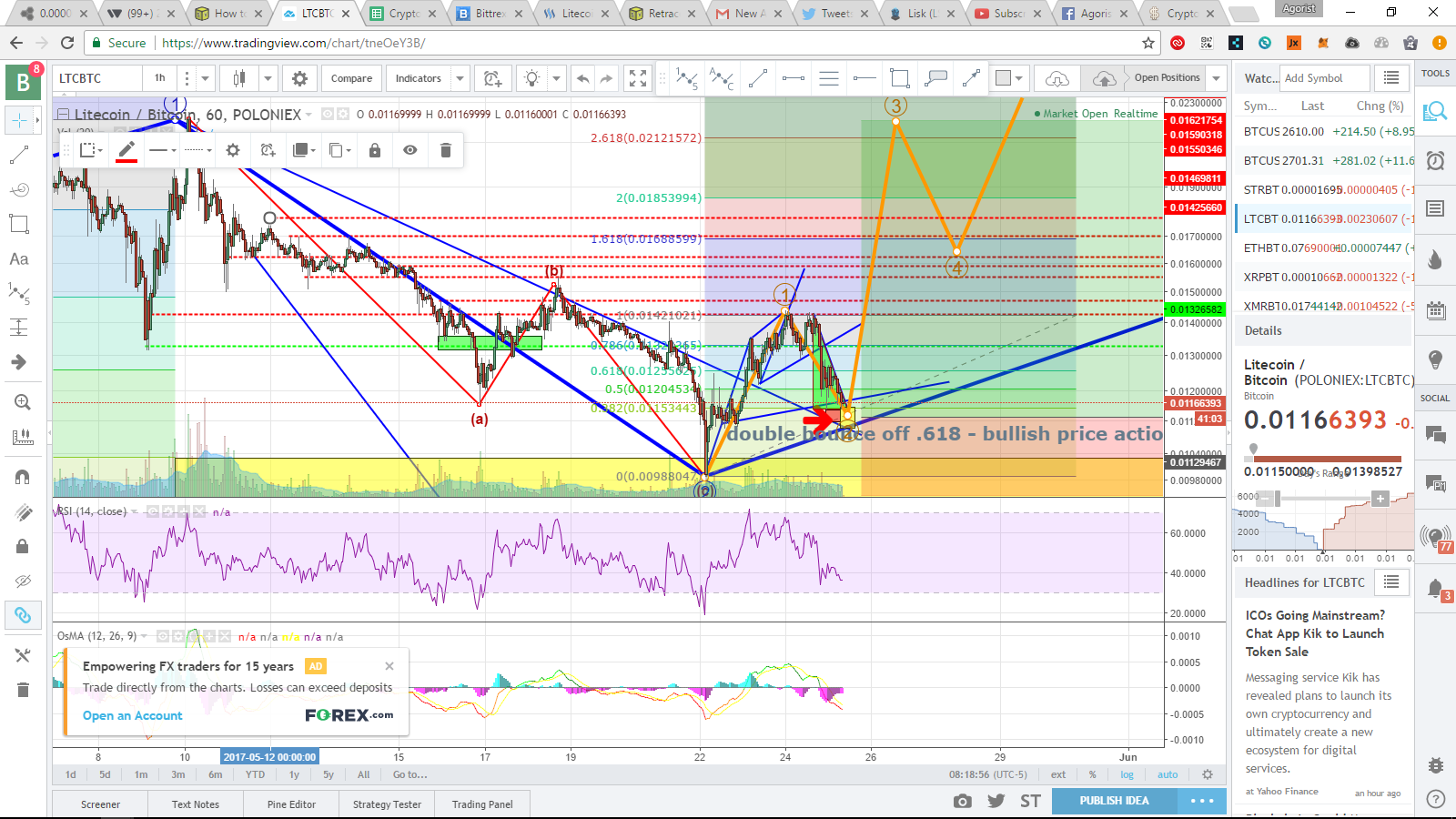Choose the text tool in left sidebar
Viewport: 1456px width, 819px height.
point(19,259)
